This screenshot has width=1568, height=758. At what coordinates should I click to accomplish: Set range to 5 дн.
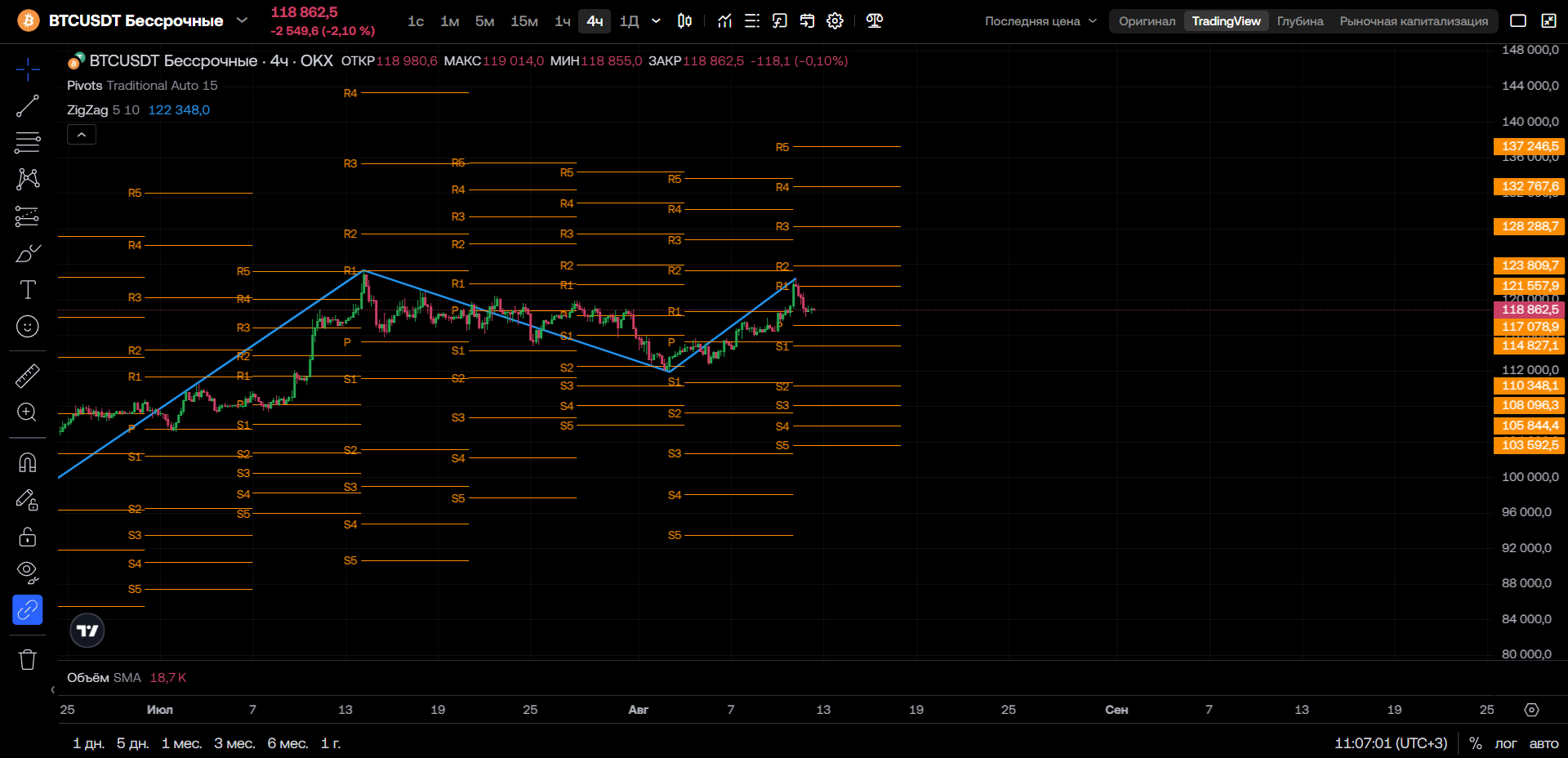coord(132,743)
